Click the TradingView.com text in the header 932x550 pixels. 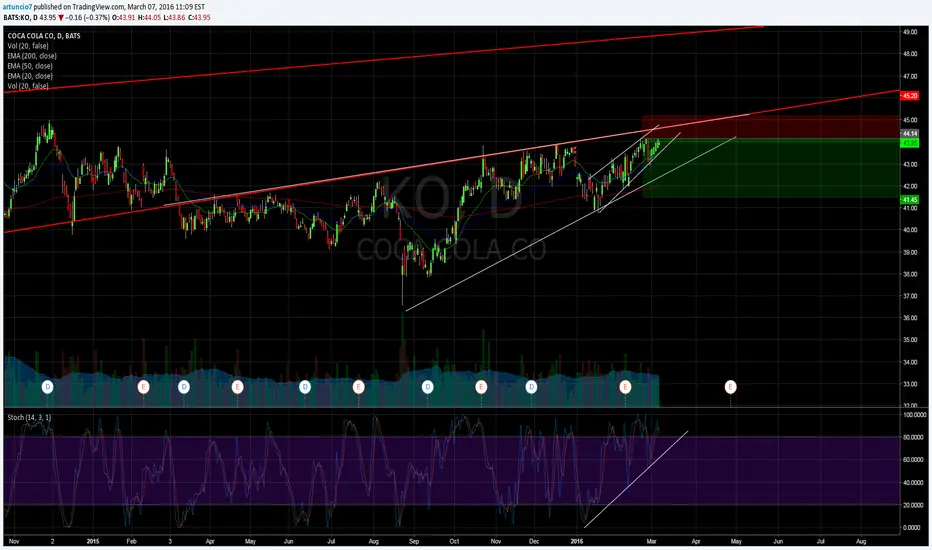pyautogui.click(x=98, y=7)
